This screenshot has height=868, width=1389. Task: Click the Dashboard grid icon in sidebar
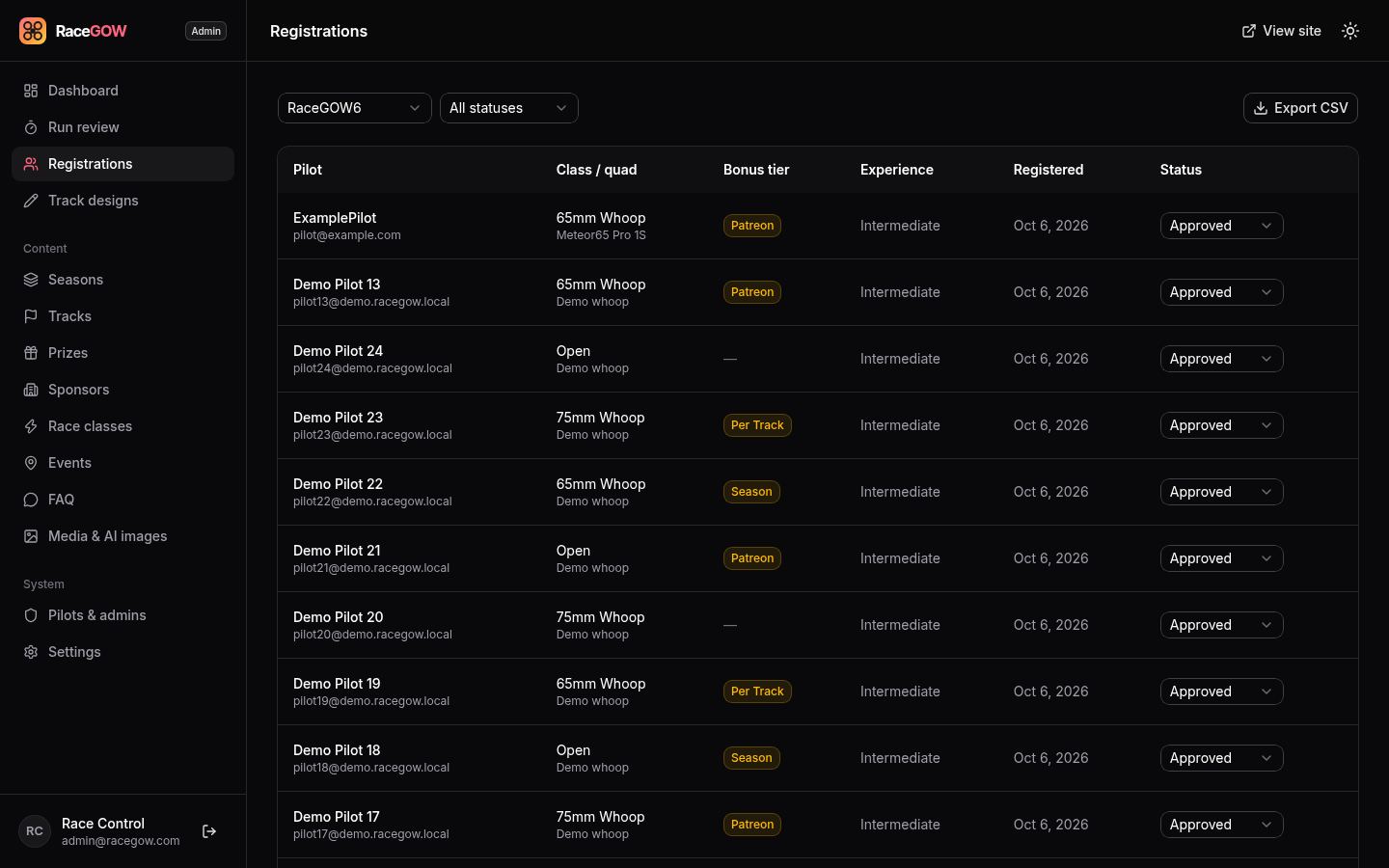click(31, 91)
